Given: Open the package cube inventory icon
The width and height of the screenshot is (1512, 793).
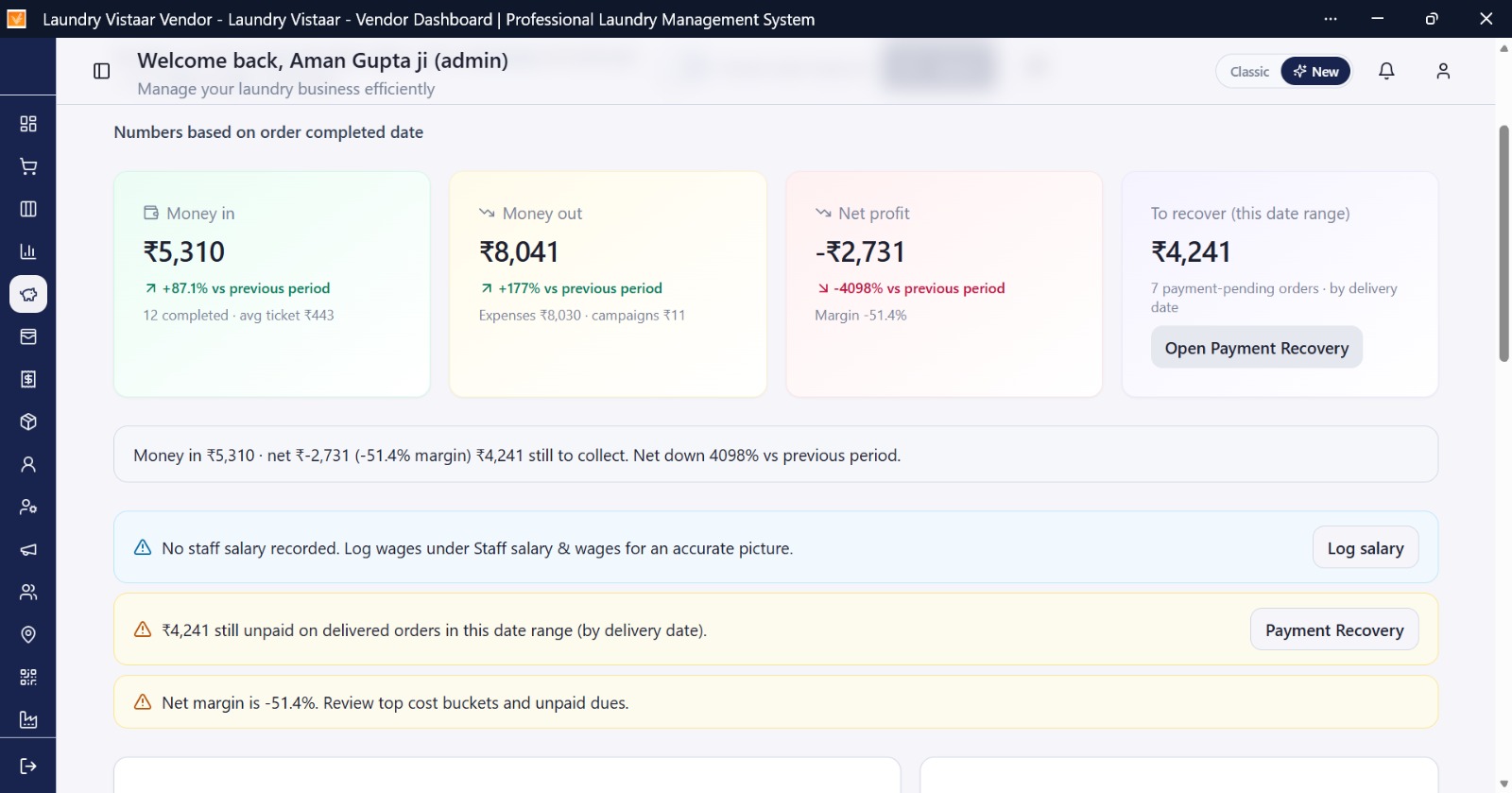Looking at the screenshot, I should coord(28,422).
